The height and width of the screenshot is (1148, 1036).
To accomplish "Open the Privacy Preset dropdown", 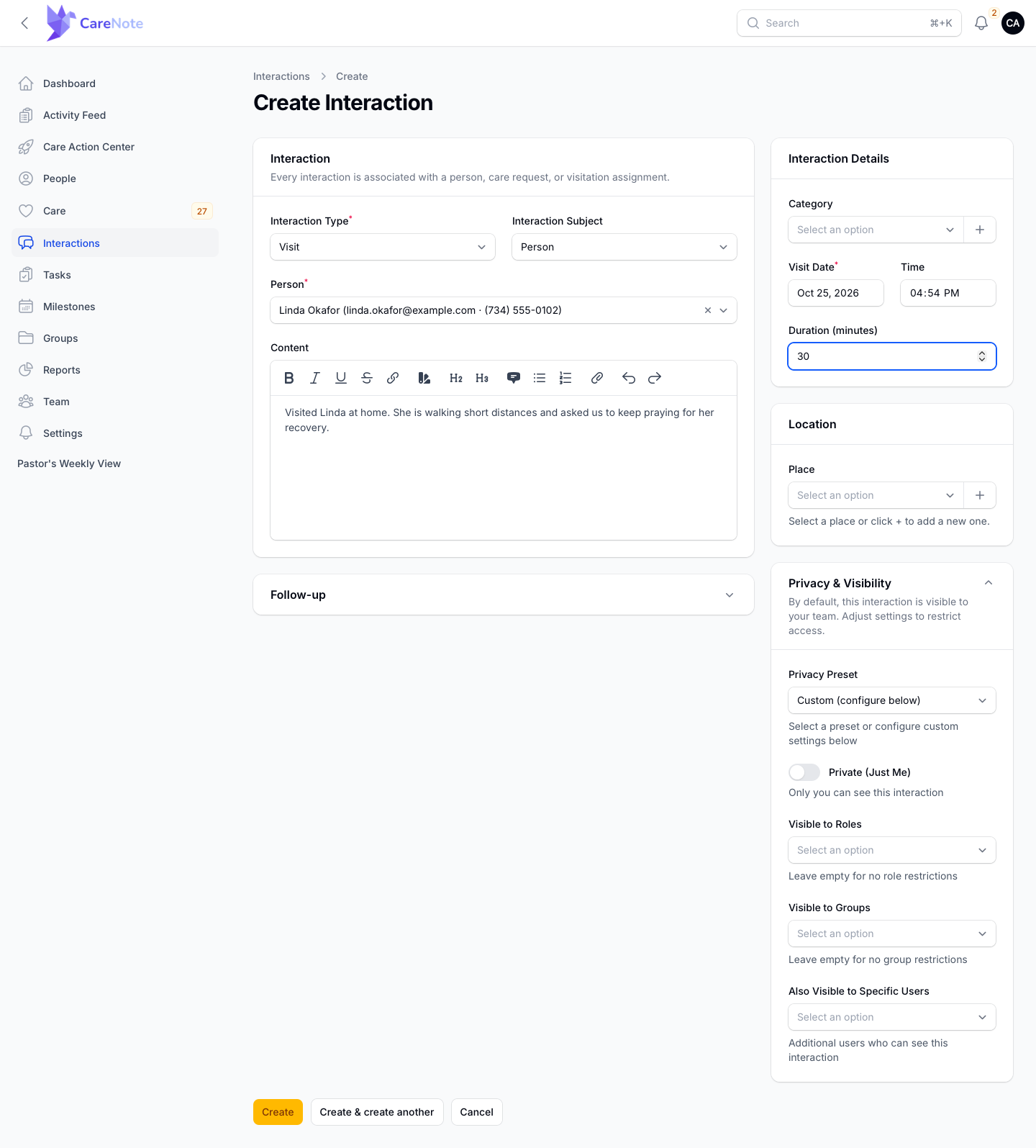I will click(x=892, y=700).
